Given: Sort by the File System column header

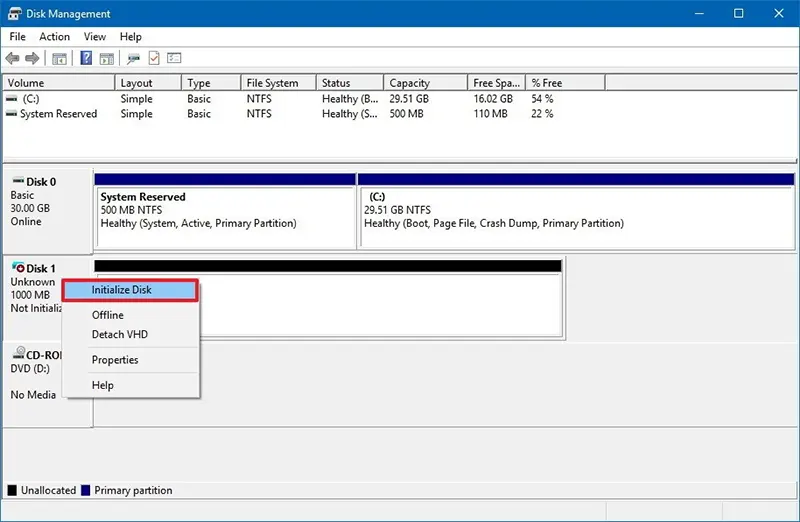Looking at the screenshot, I should (279, 83).
